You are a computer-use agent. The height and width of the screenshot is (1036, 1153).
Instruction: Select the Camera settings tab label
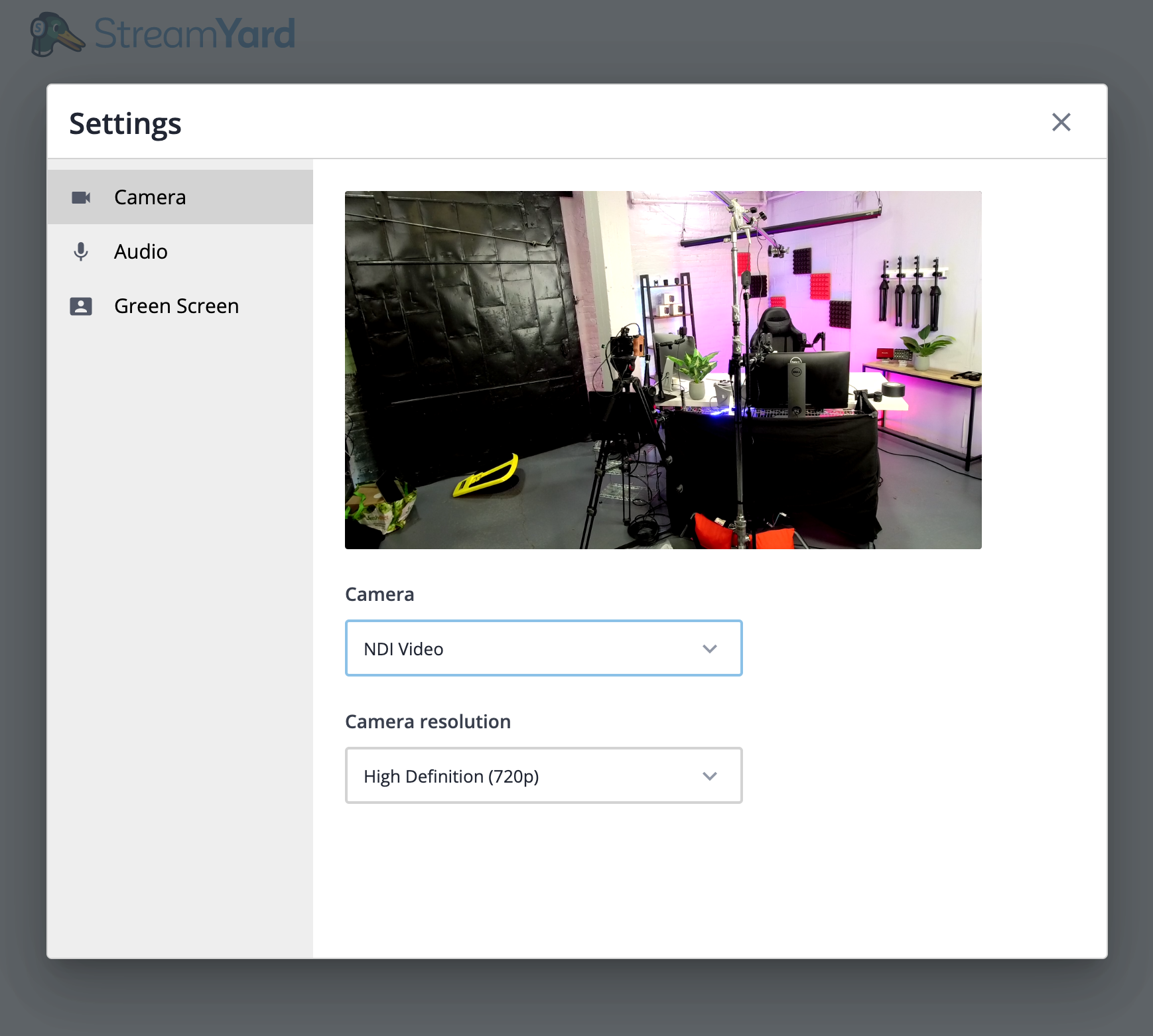click(x=150, y=198)
